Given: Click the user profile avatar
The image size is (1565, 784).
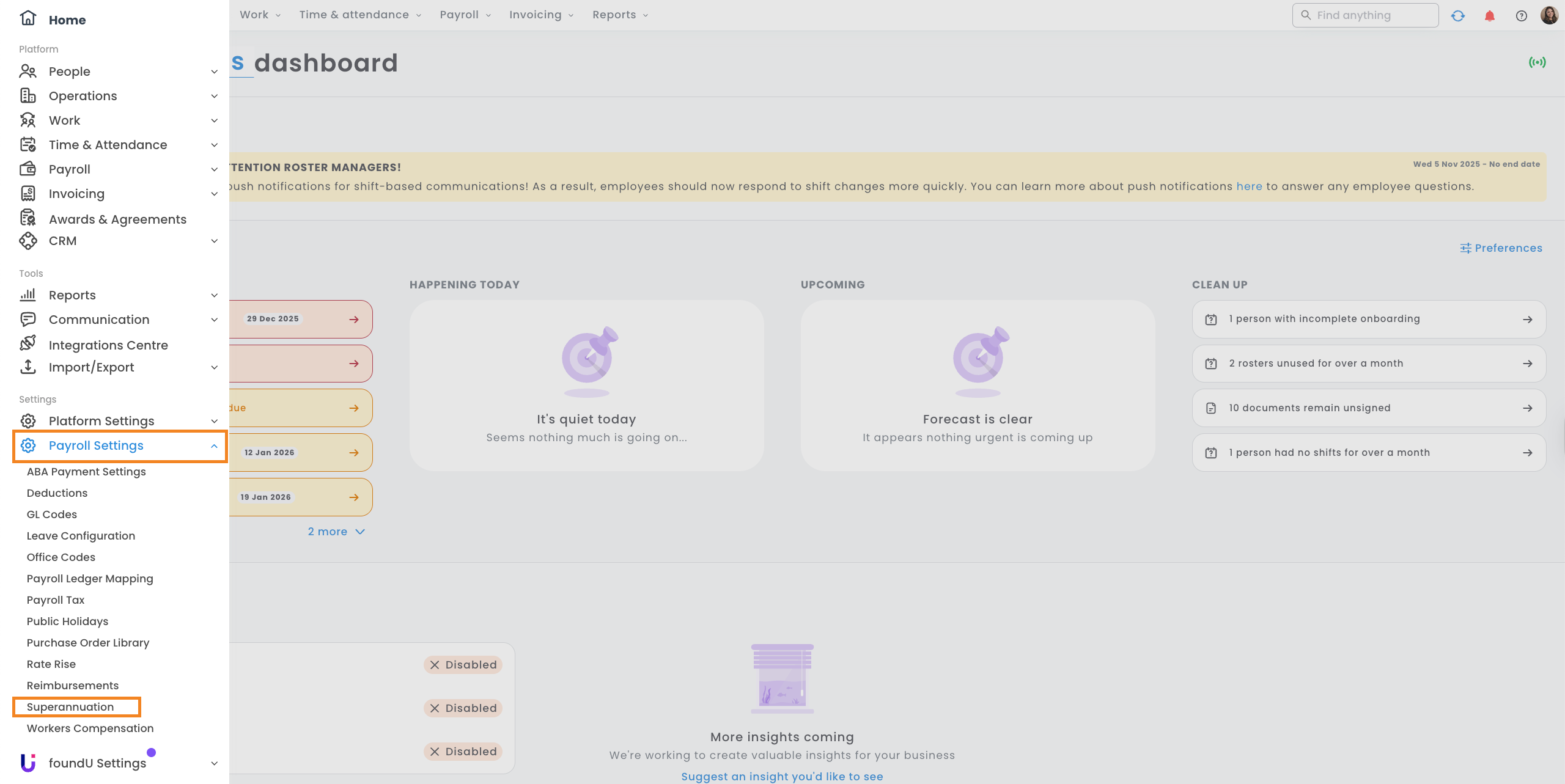Looking at the screenshot, I should pos(1549,15).
